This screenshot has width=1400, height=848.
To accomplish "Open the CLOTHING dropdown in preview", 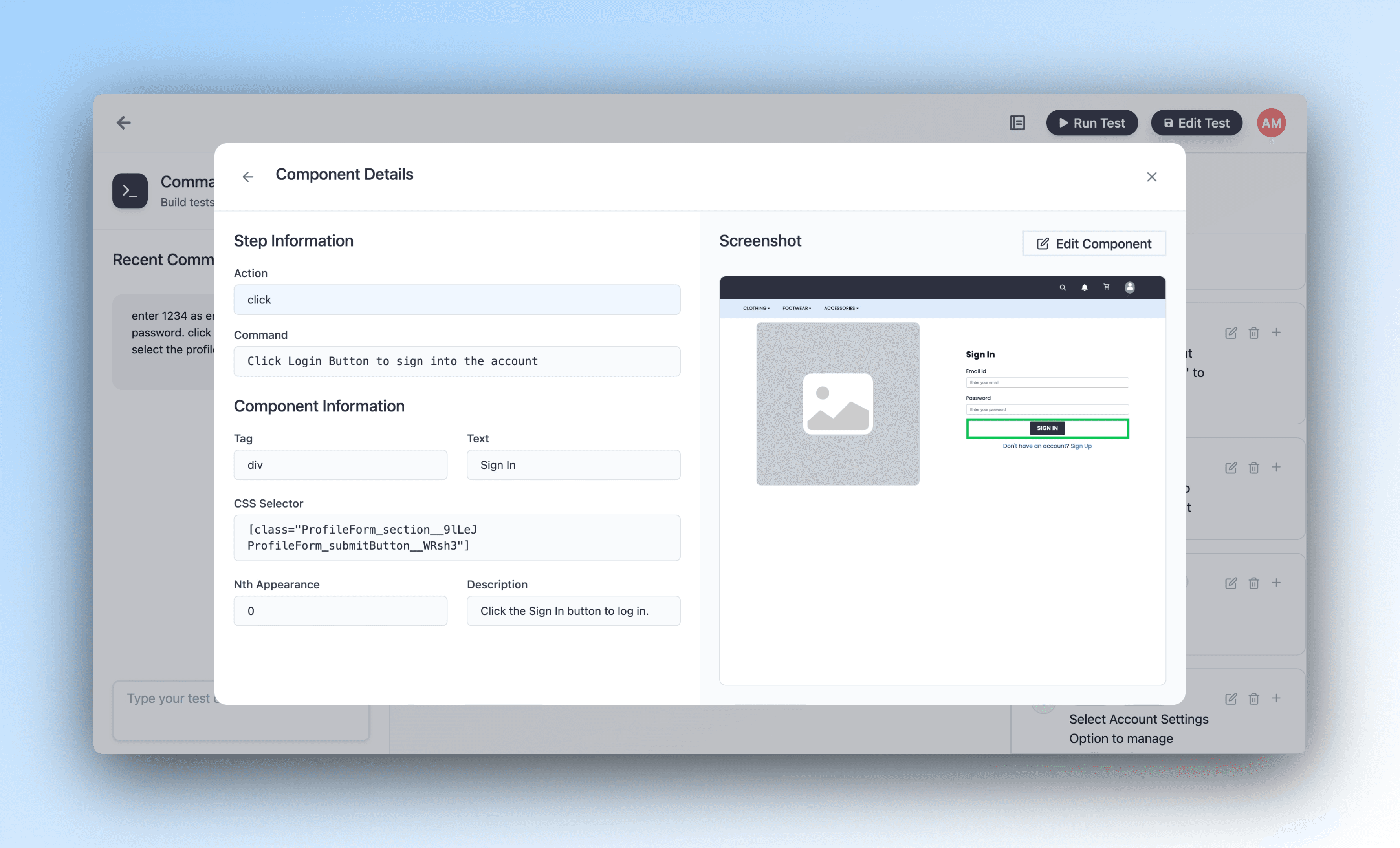I will (x=756, y=309).
